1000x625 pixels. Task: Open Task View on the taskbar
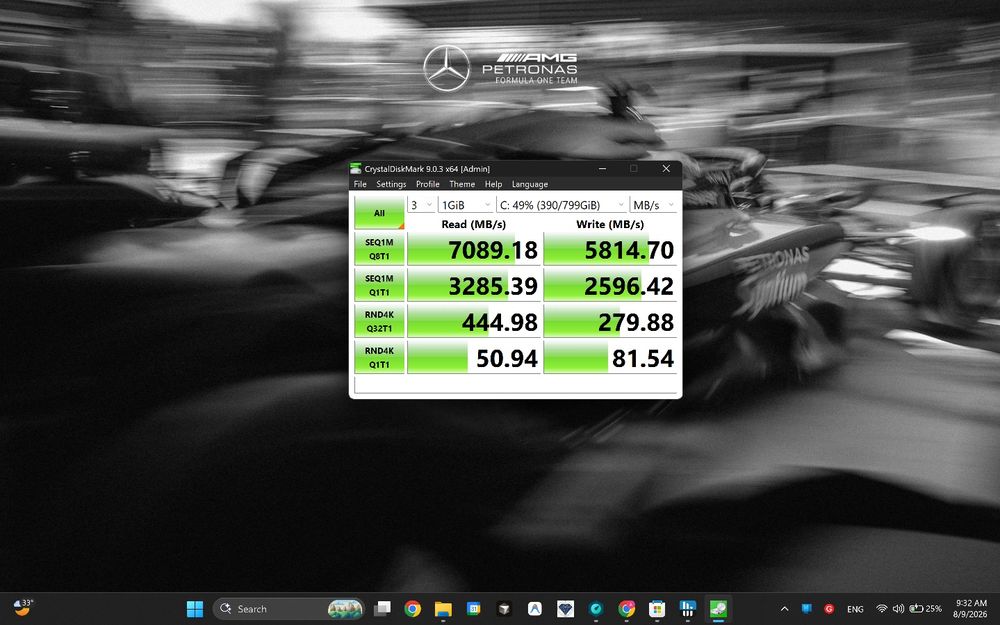point(382,608)
